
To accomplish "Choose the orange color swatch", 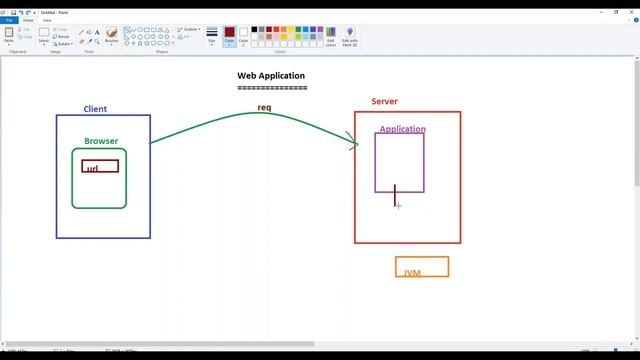I will [284, 29].
